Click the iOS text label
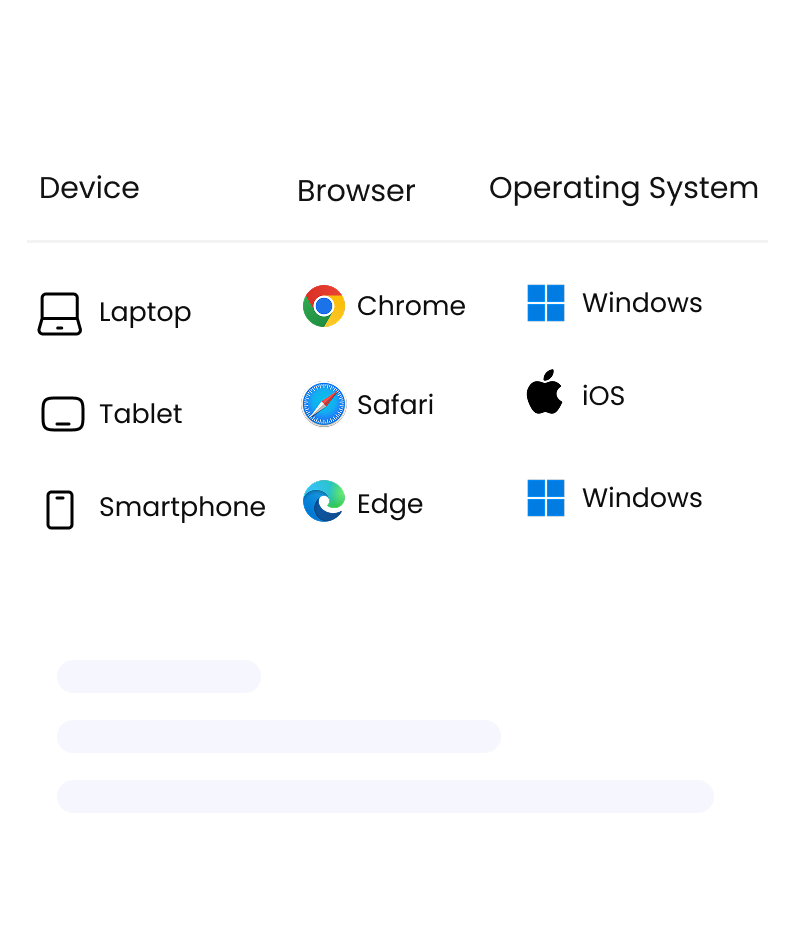792x927 pixels. pos(603,396)
